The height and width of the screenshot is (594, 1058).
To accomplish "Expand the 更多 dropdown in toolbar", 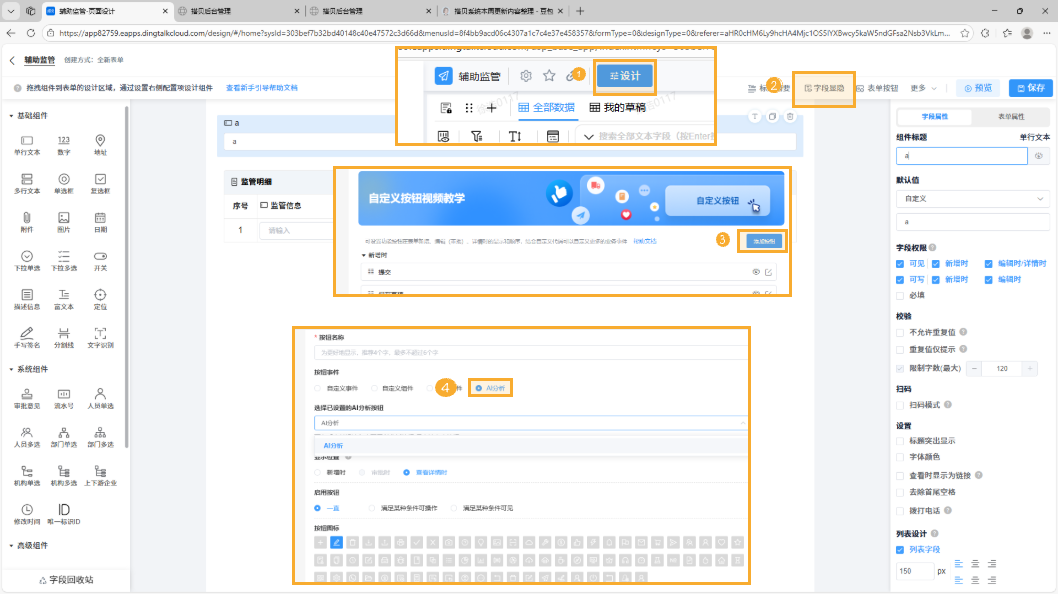I will (923, 88).
